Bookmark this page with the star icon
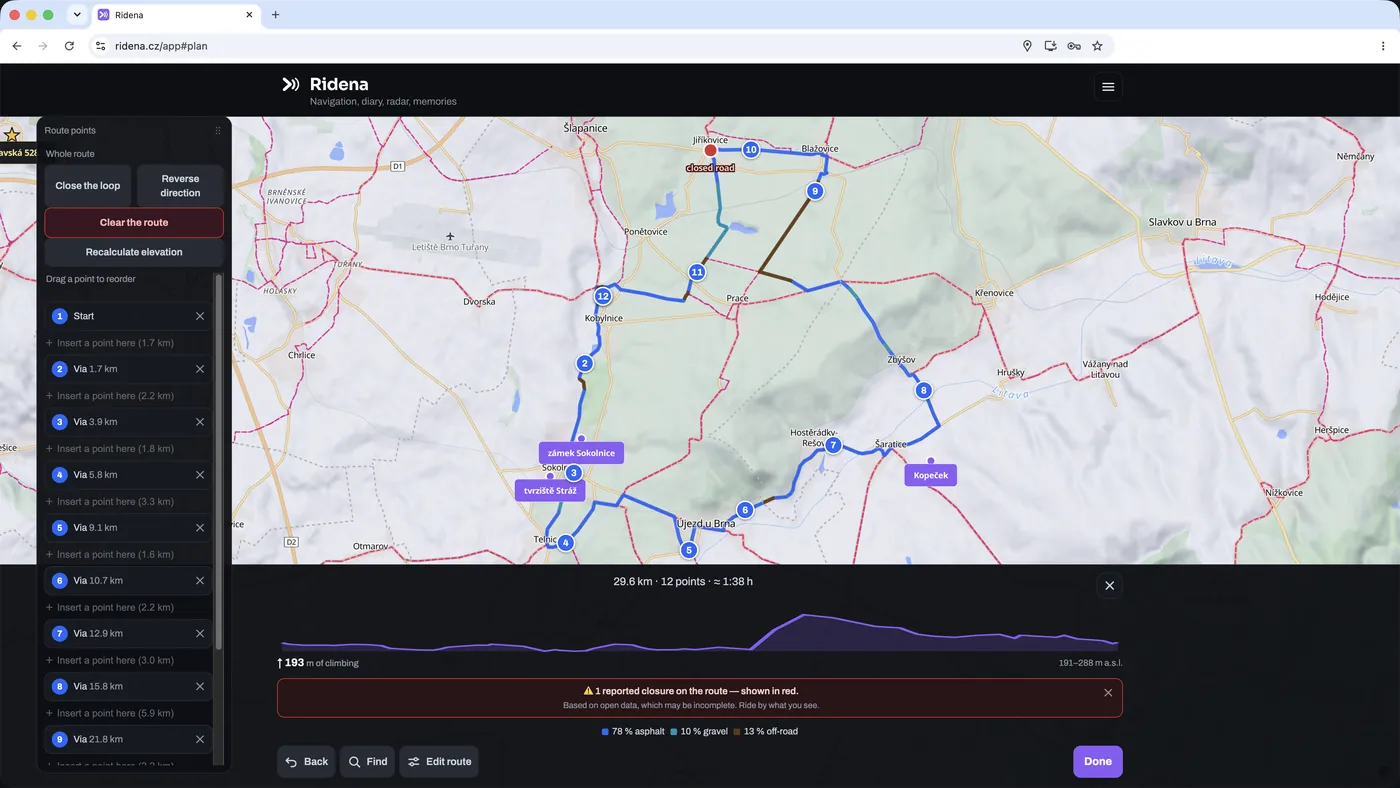1400x788 pixels. tap(1097, 46)
